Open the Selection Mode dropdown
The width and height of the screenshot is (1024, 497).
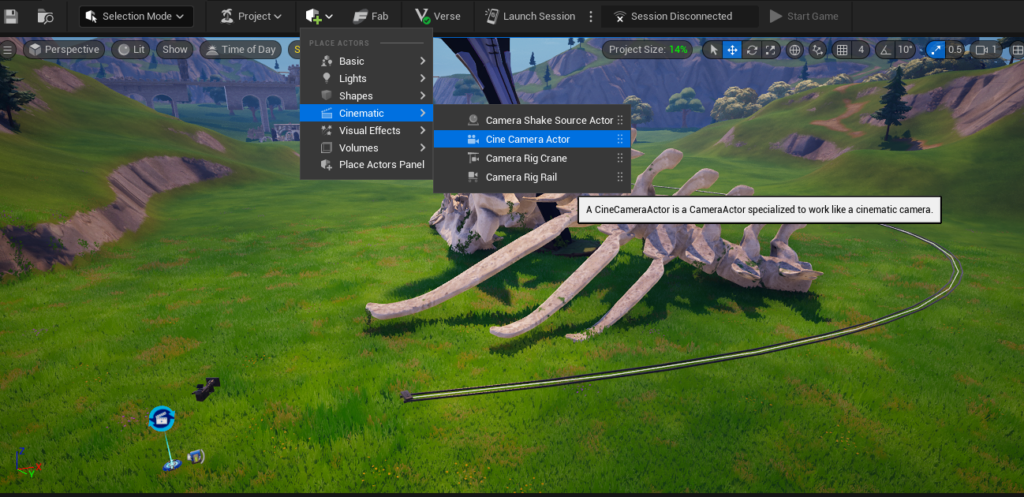click(x=136, y=16)
